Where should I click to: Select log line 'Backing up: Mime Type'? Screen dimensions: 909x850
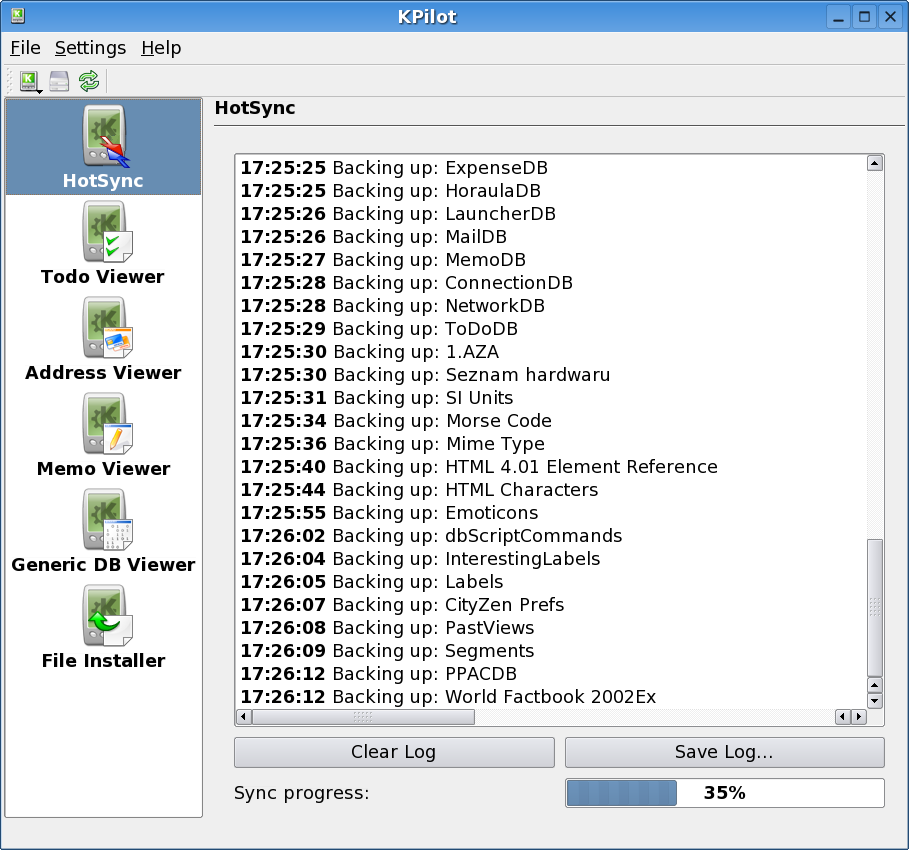[x=392, y=444]
